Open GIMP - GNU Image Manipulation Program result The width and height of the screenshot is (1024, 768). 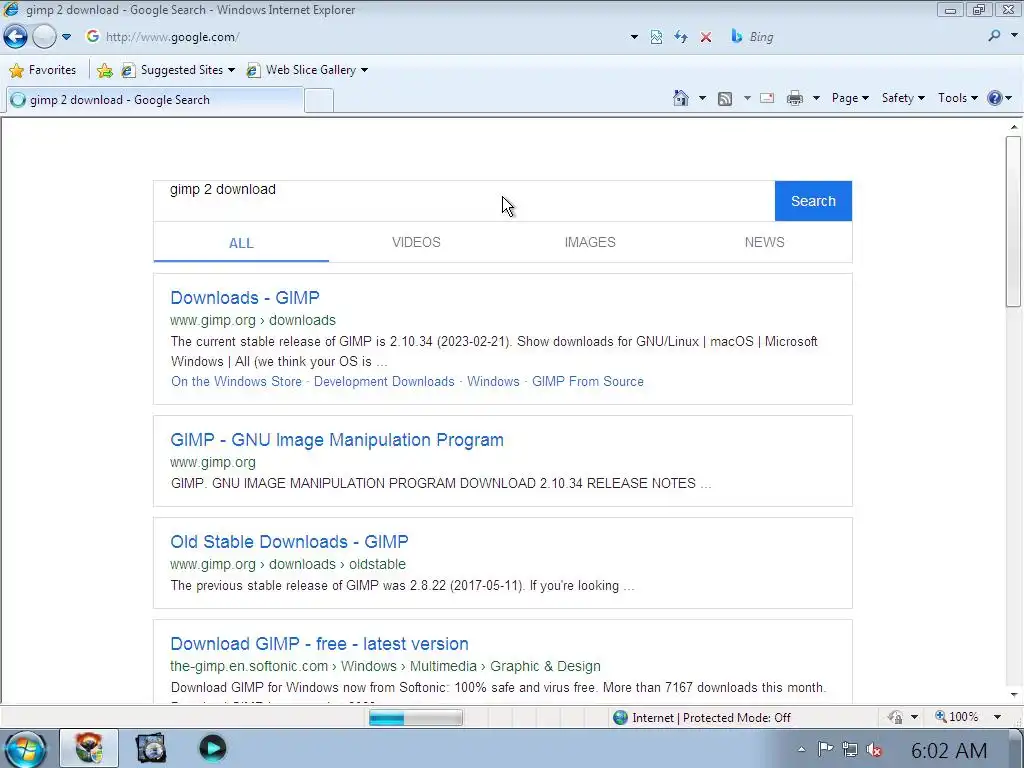coord(337,440)
